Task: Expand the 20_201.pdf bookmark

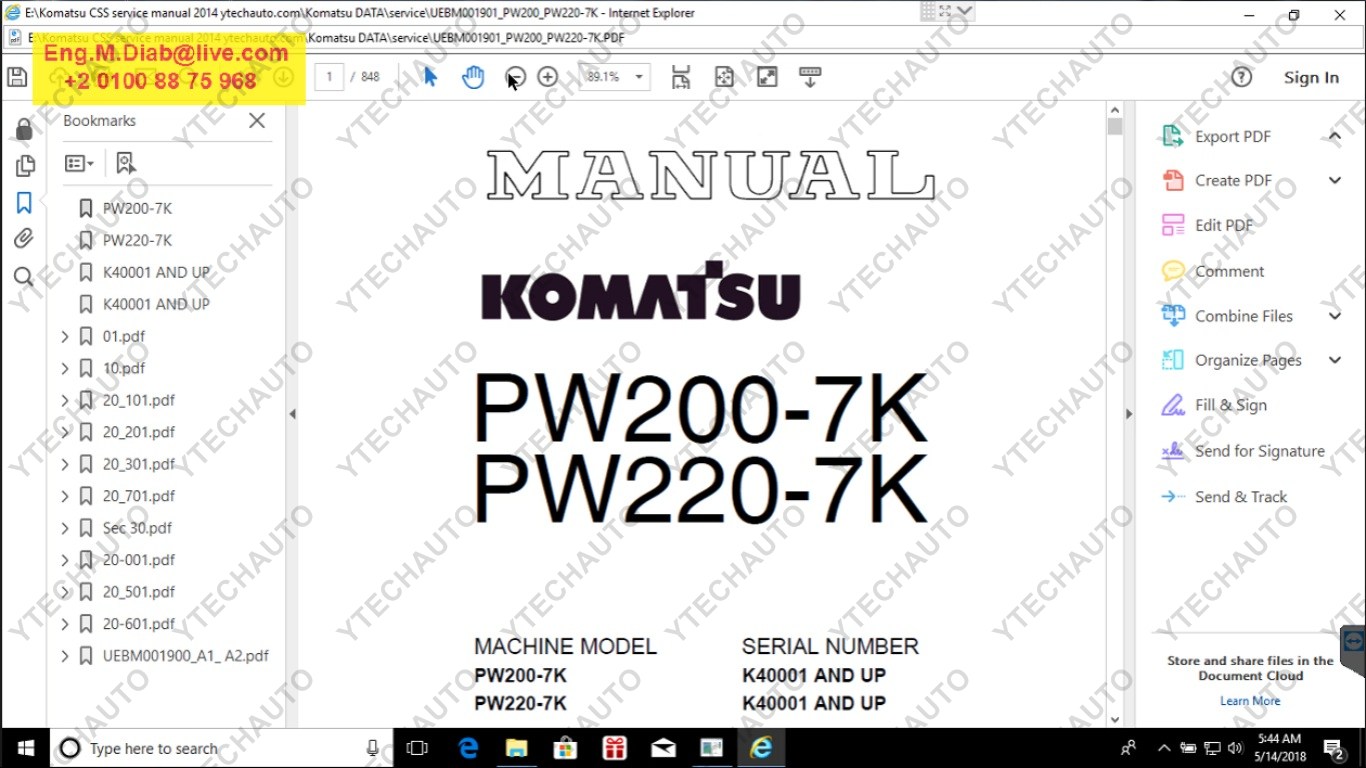Action: tap(65, 432)
